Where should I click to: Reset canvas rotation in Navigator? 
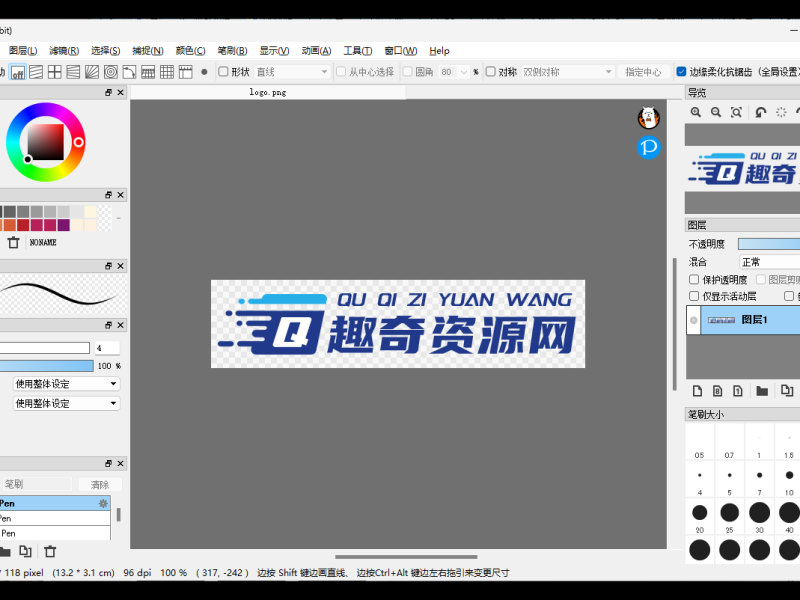[781, 112]
